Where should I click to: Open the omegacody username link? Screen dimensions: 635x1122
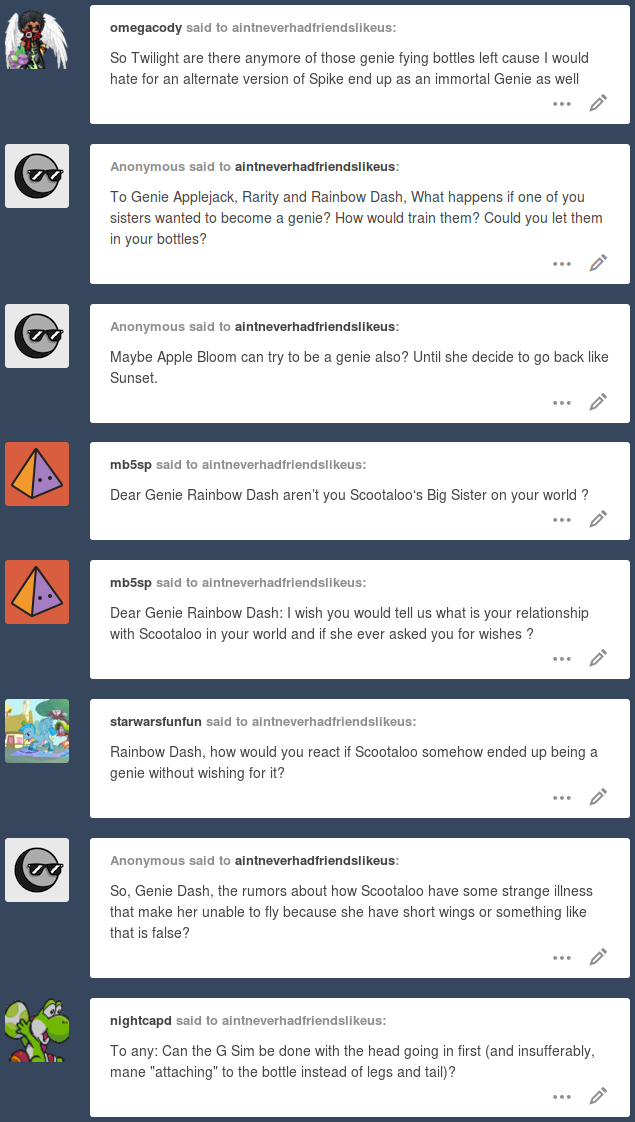[147, 28]
